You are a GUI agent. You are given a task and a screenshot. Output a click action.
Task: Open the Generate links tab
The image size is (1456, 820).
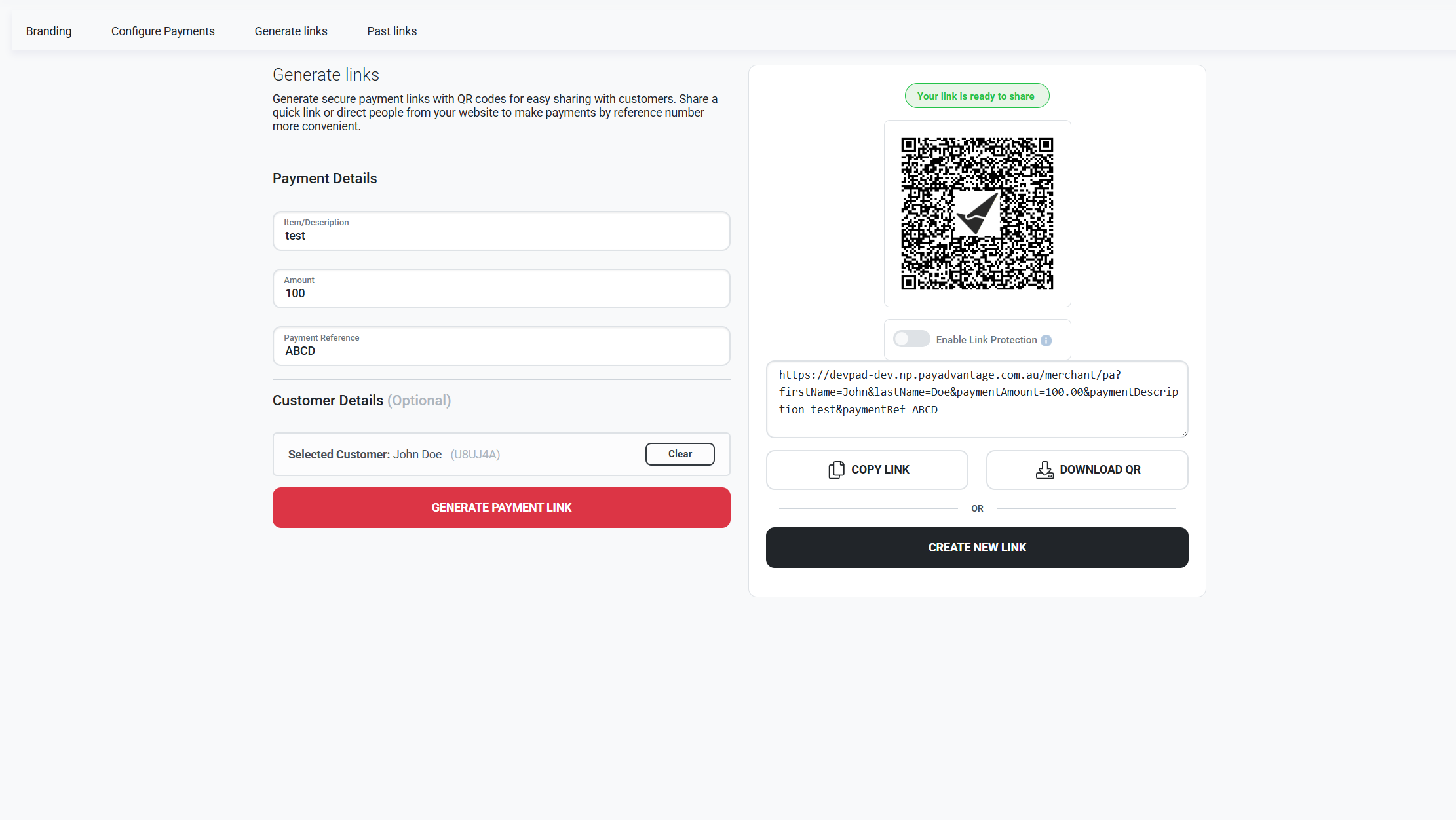point(291,31)
